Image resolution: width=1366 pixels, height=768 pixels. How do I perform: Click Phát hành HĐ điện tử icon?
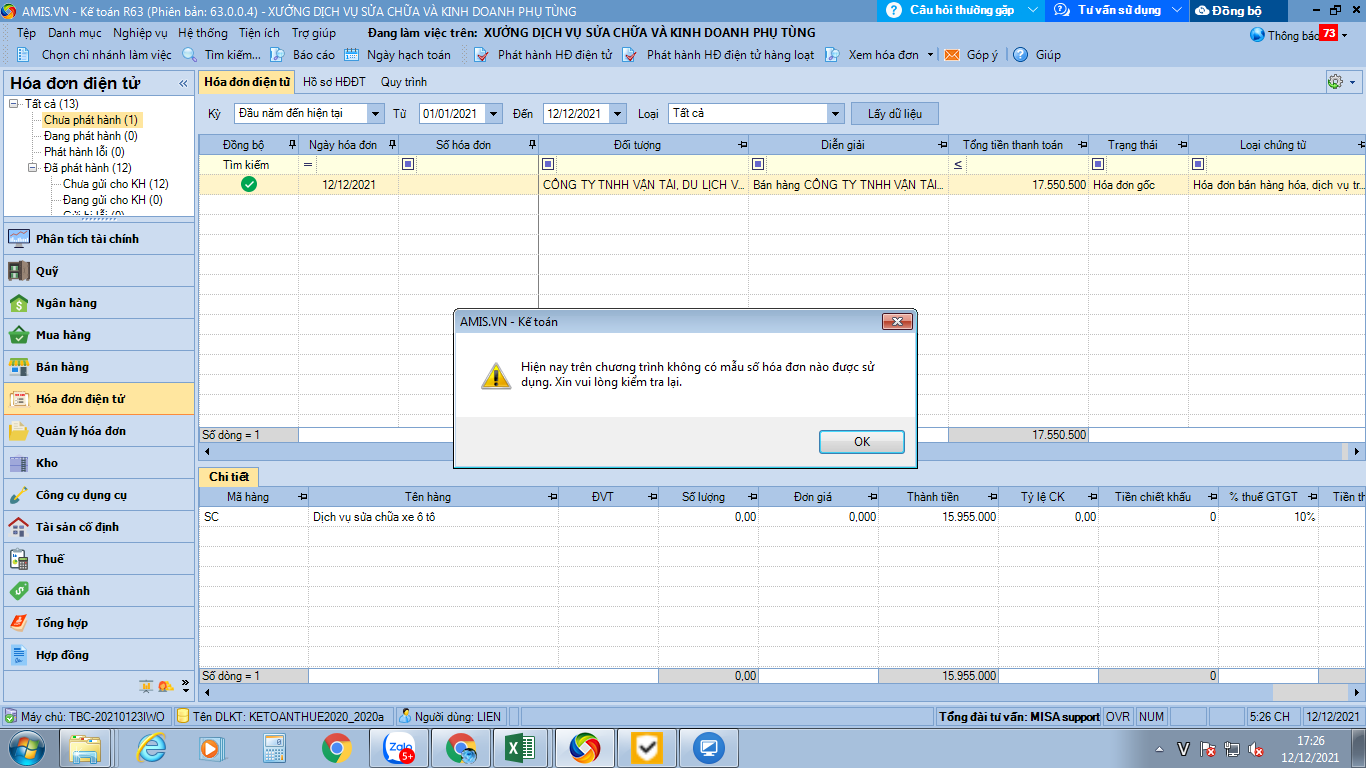(481, 55)
